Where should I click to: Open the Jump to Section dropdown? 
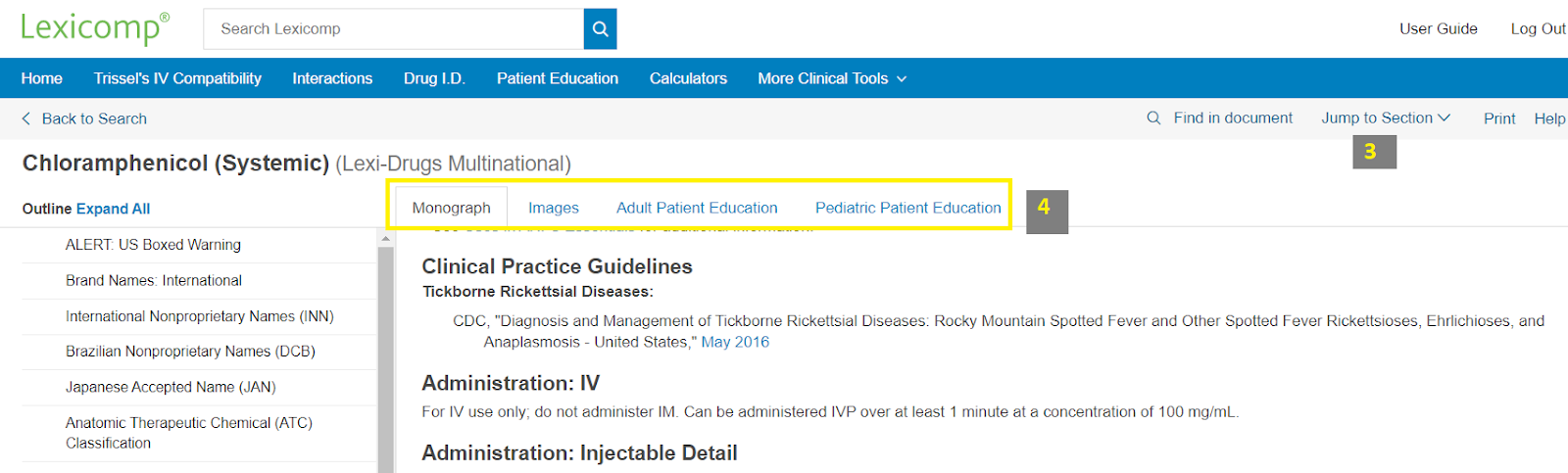[x=1385, y=118]
